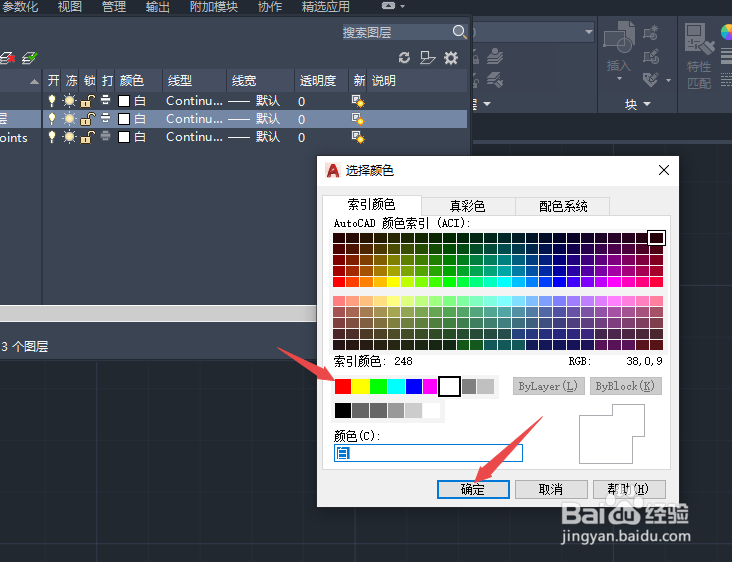Expand the Insert (插入) dropdown arrow
This screenshot has width=732, height=562.
tap(619, 78)
